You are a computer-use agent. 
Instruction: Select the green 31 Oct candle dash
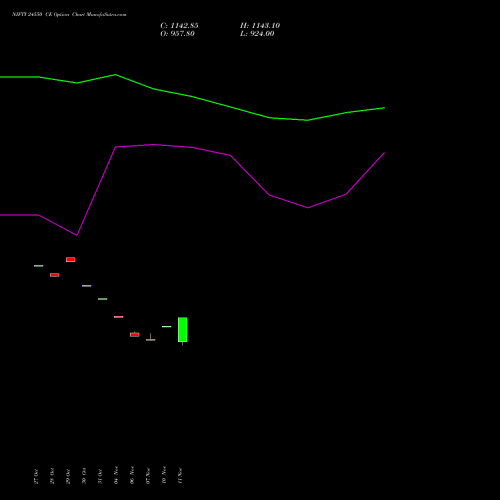point(103,299)
